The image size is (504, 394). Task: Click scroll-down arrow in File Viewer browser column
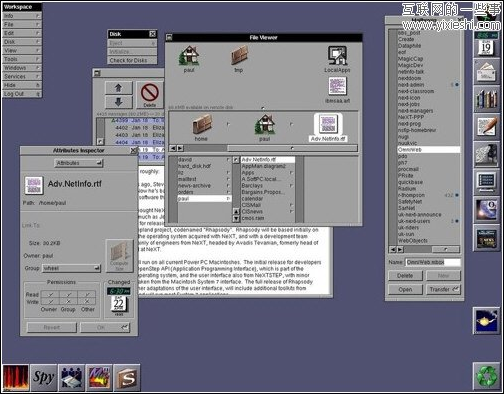[236, 219]
